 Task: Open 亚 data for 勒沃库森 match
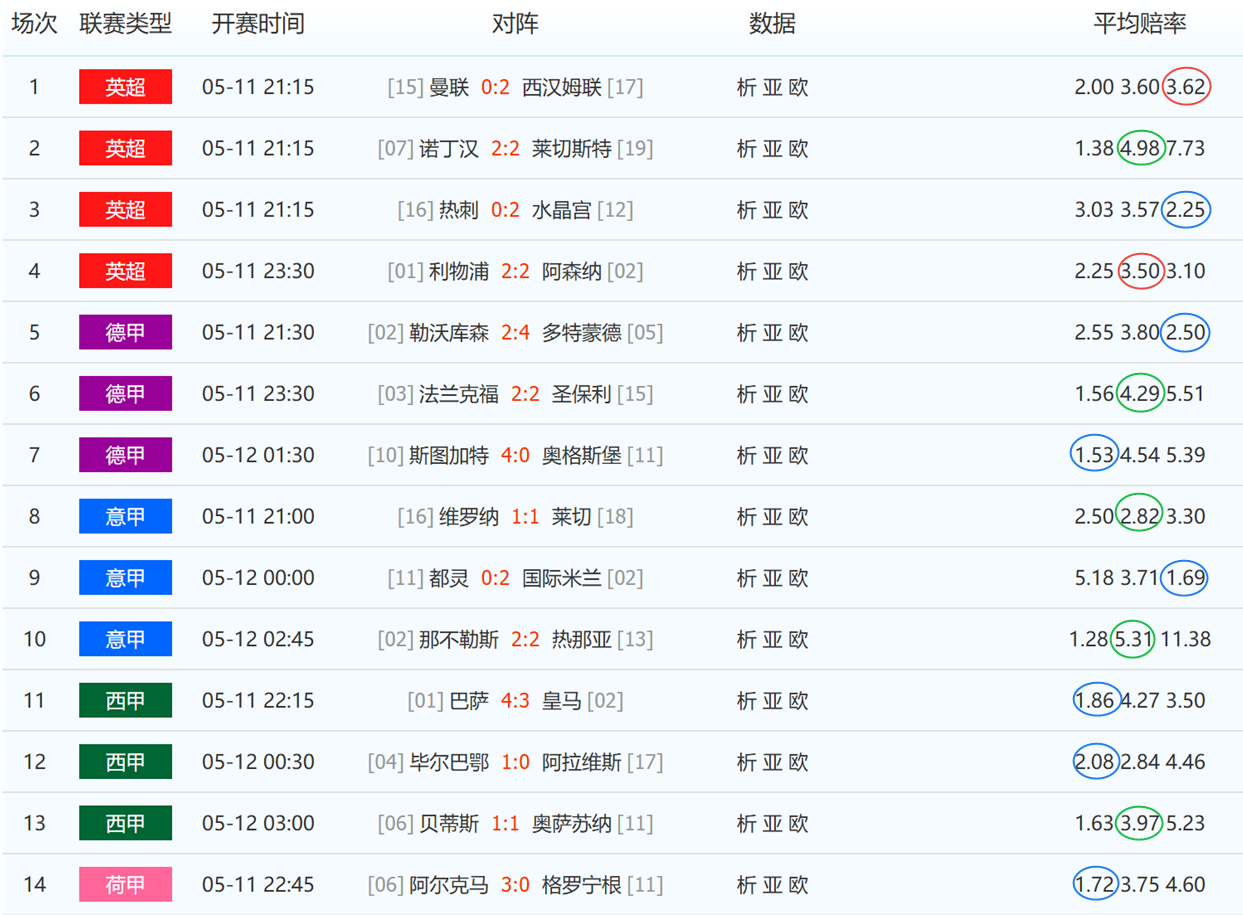[772, 333]
